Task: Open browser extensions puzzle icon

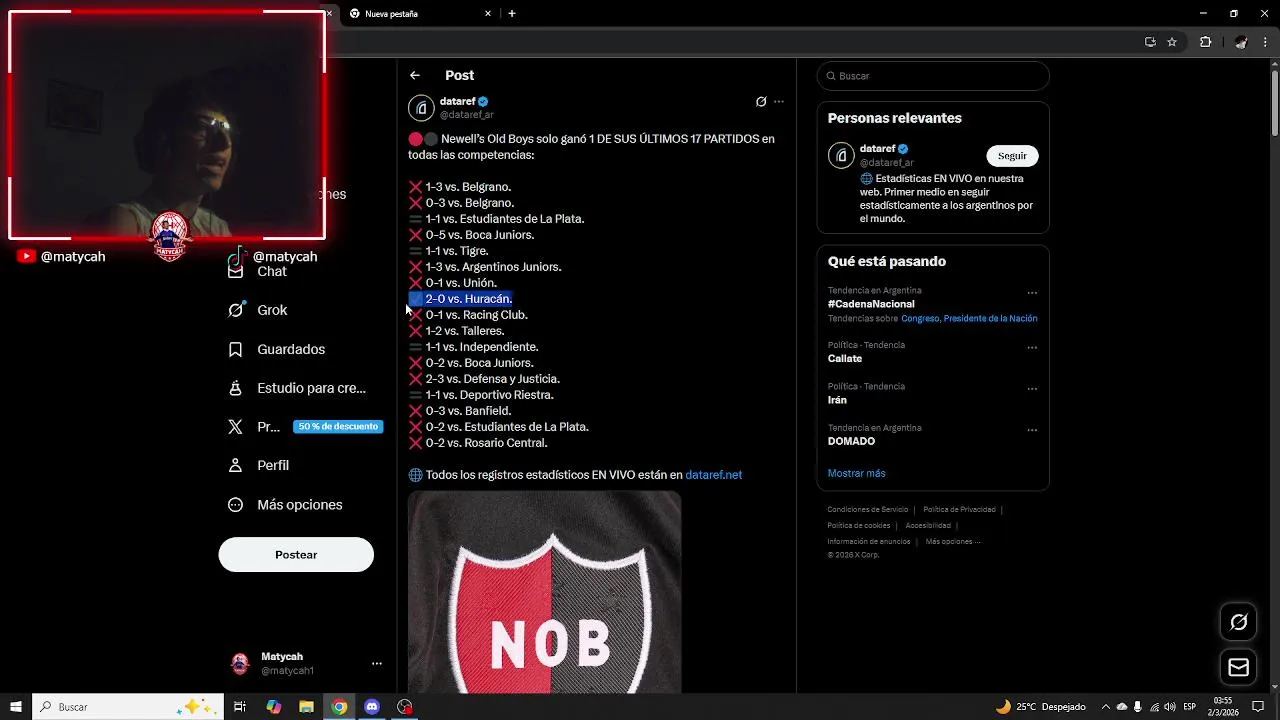Action: 1205,42
